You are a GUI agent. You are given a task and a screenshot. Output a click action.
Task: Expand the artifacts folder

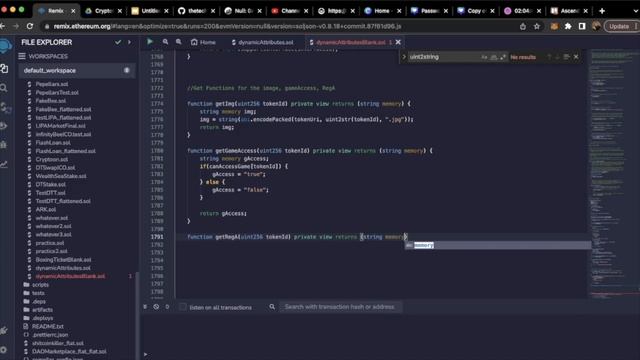(x=42, y=310)
